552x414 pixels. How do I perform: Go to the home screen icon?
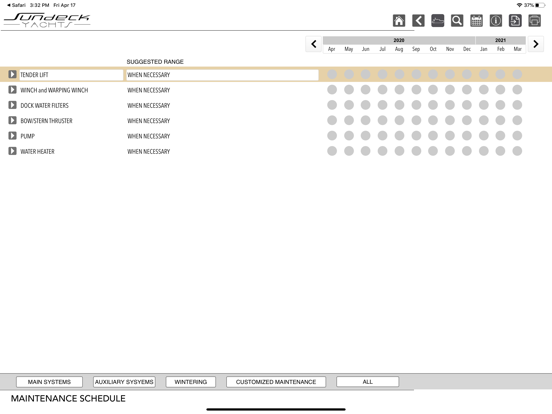pos(399,21)
